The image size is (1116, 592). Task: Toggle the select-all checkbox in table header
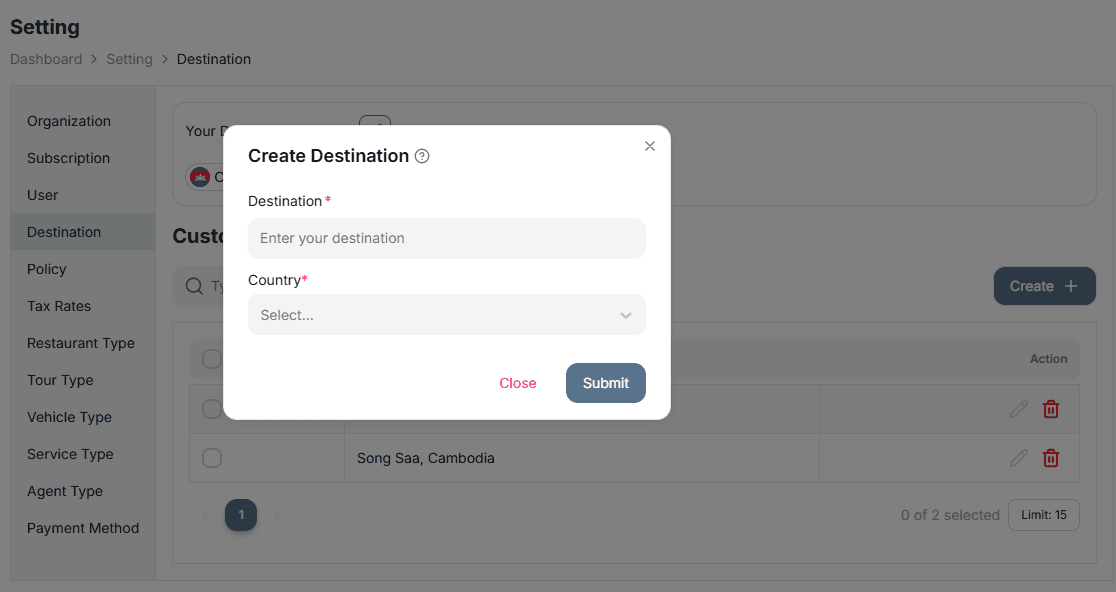tap(212, 359)
